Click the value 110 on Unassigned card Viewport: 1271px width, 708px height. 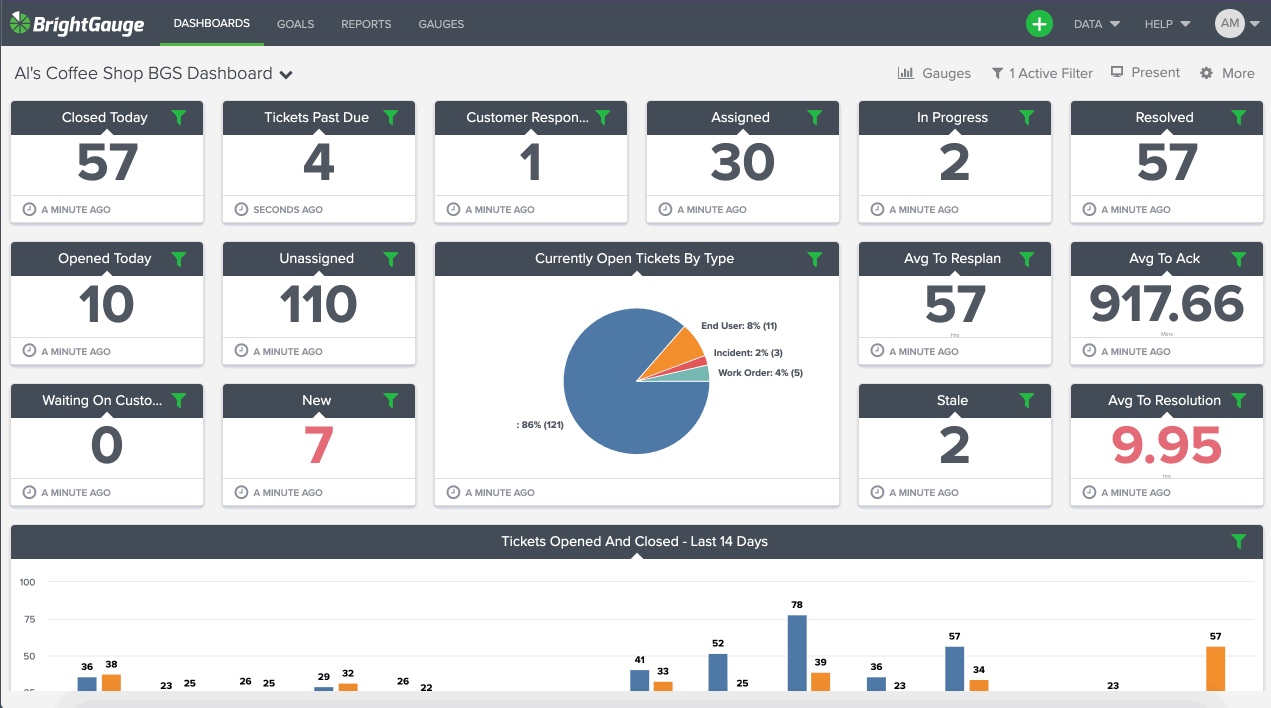click(x=318, y=304)
